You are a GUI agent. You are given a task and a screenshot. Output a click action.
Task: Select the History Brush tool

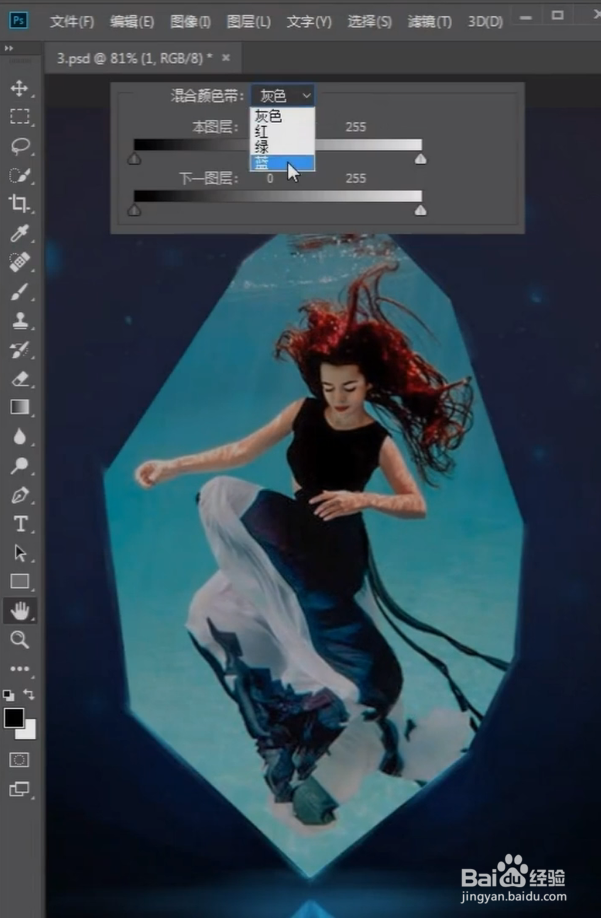(x=19, y=350)
